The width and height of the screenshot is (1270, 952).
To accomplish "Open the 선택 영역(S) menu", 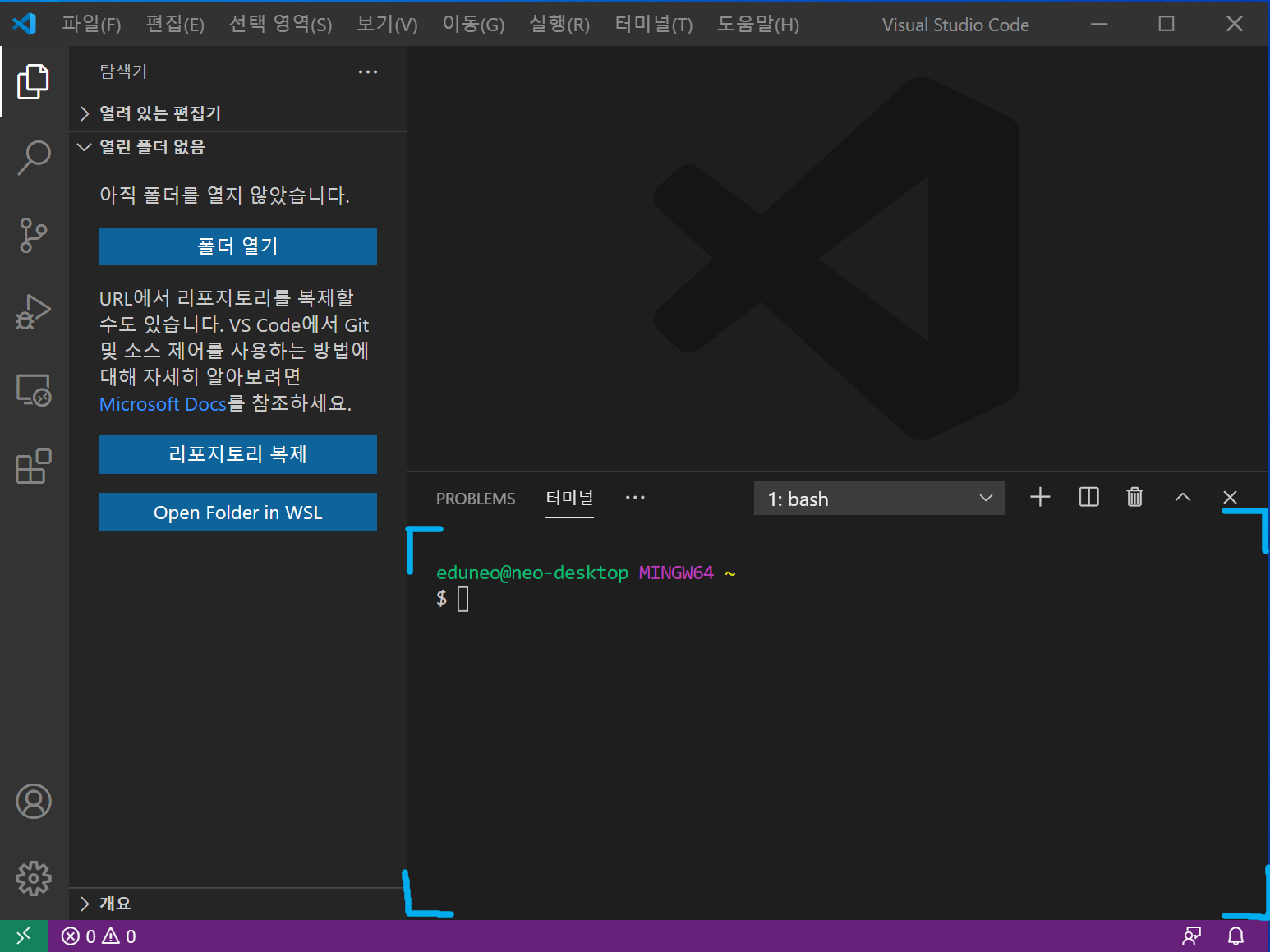I will (280, 25).
